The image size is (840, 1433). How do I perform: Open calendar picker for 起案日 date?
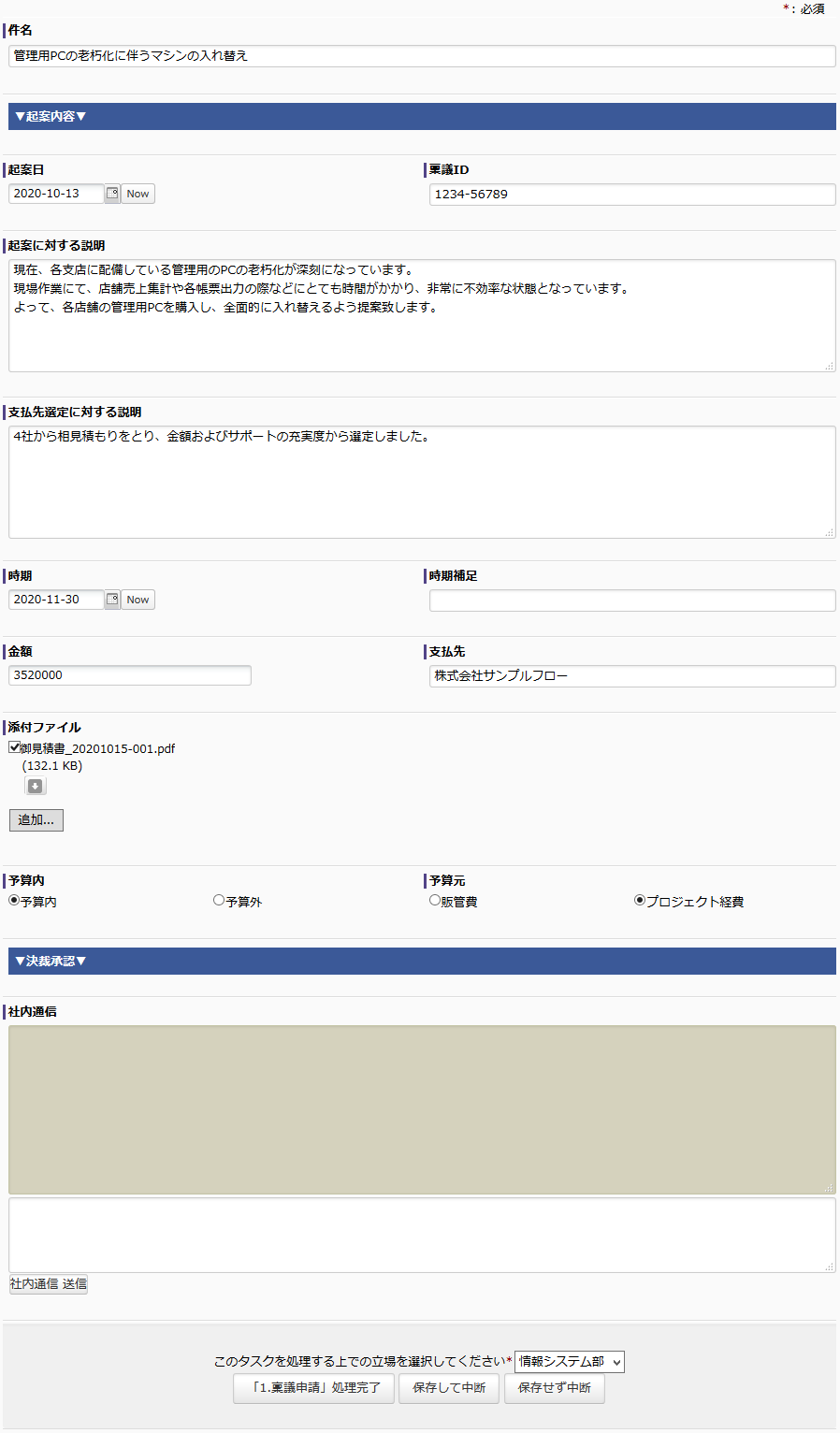pyautogui.click(x=112, y=194)
